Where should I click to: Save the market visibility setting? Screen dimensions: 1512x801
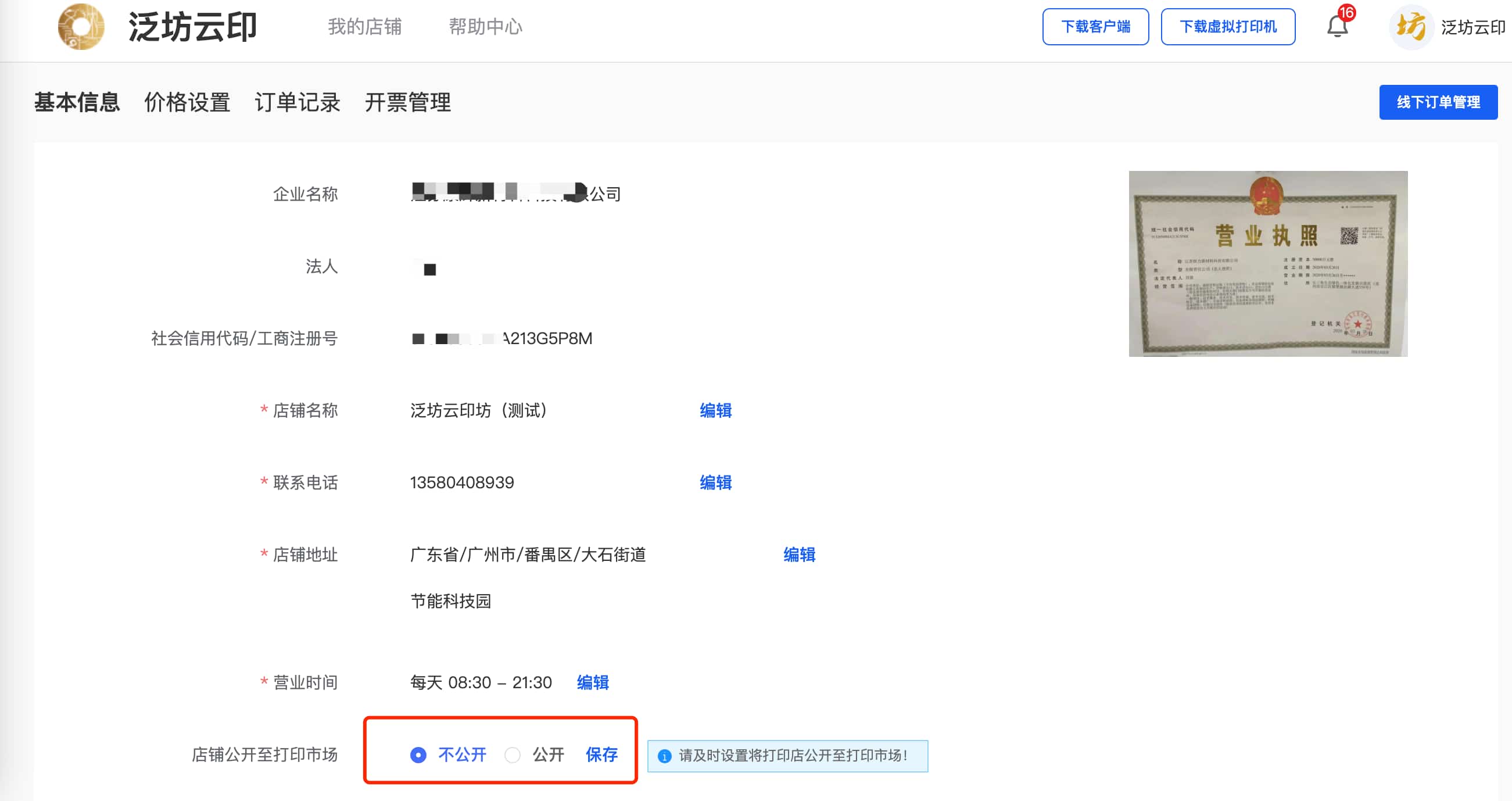click(601, 754)
